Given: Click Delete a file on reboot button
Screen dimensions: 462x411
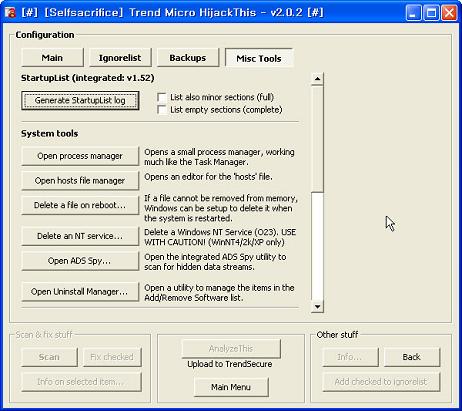Looking at the screenshot, I should [80, 205].
